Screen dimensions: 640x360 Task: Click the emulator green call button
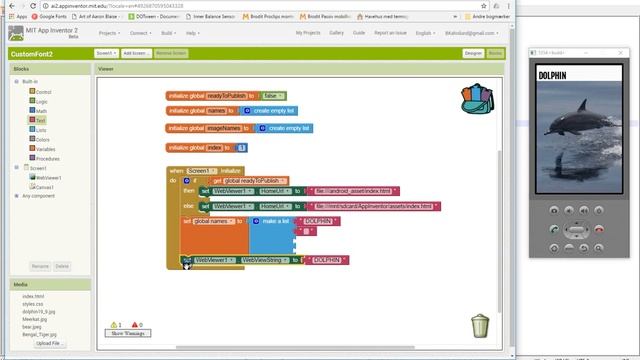coord(554,229)
